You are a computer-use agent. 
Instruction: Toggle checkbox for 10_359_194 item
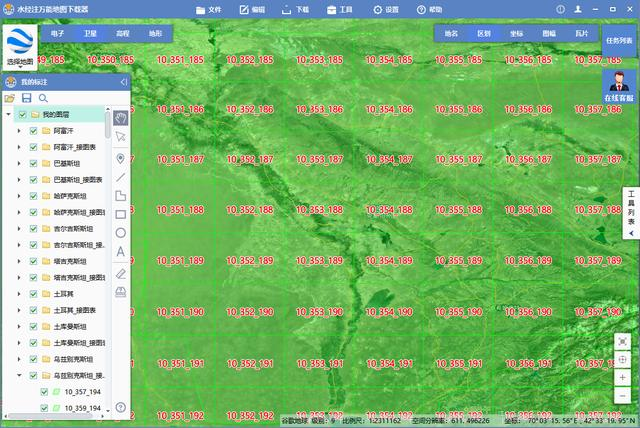point(44,408)
